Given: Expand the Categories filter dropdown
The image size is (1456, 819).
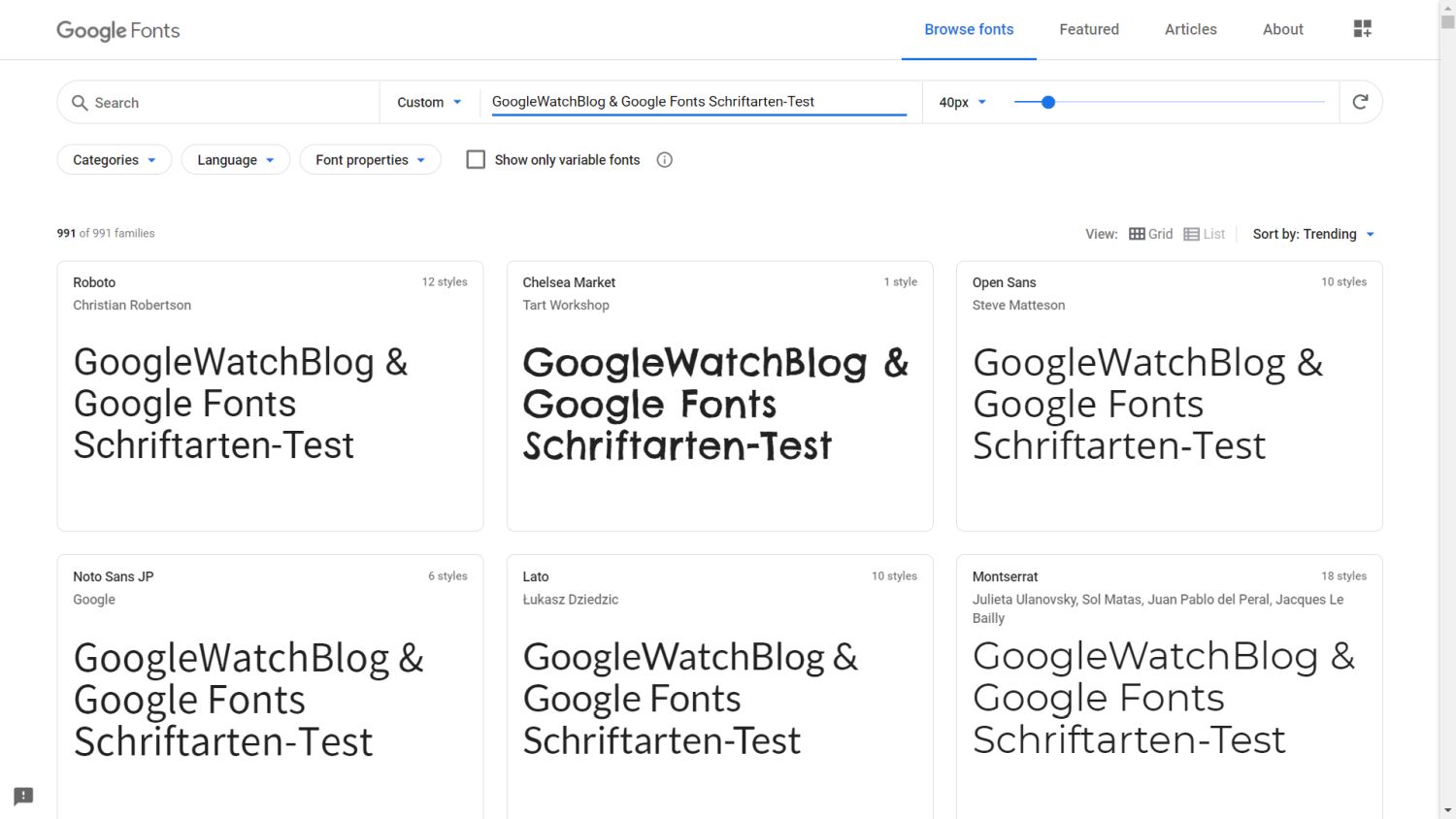Looking at the screenshot, I should (114, 160).
